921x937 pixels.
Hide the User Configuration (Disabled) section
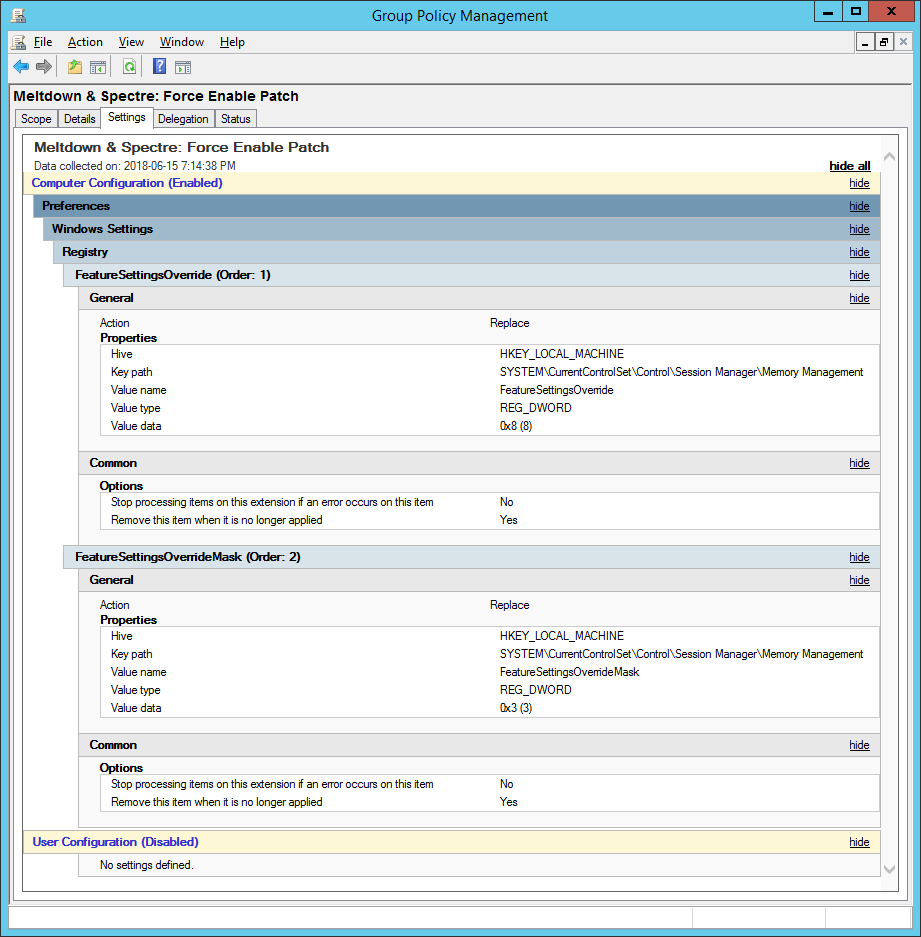point(859,842)
